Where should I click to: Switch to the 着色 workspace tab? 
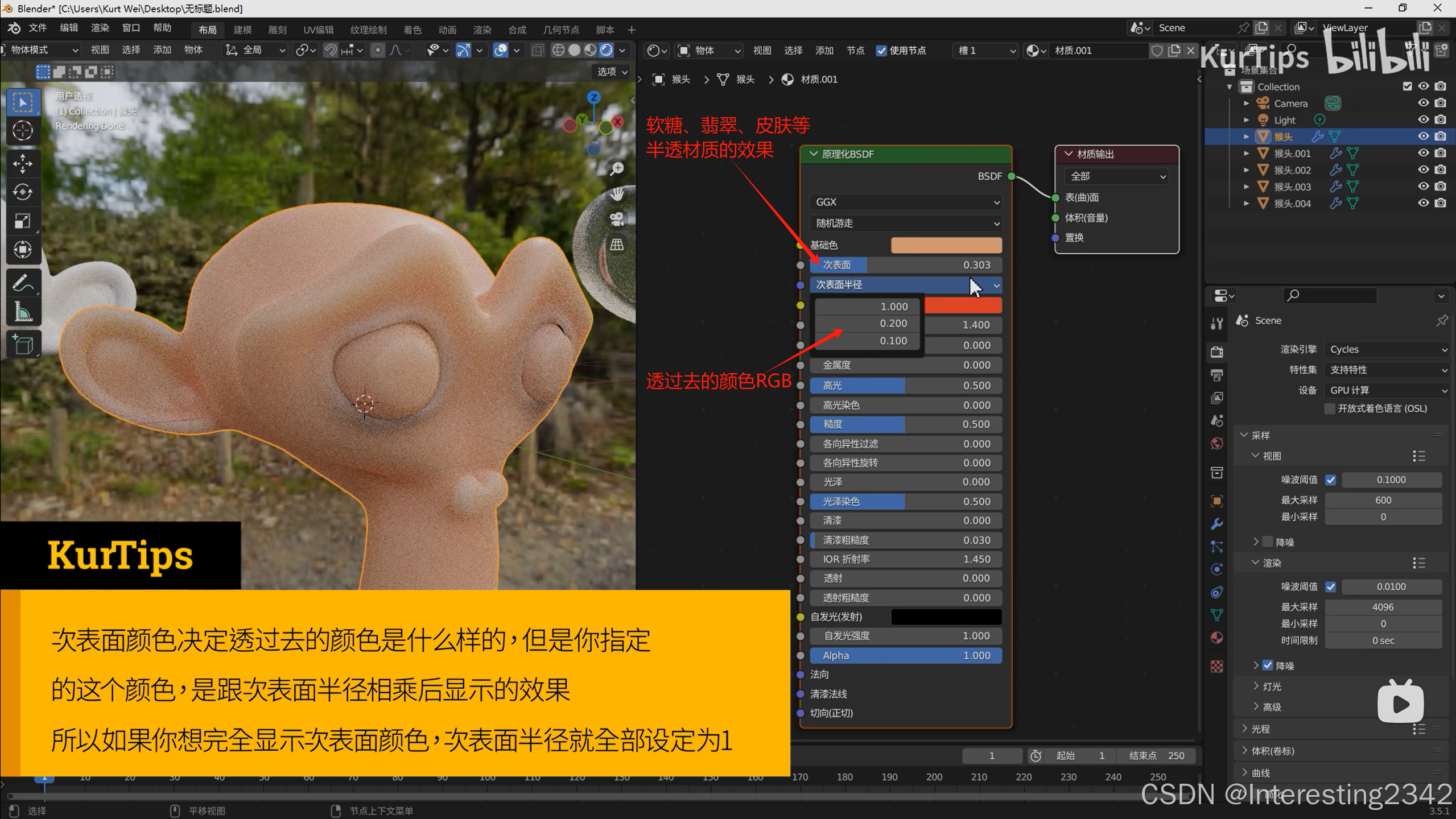(x=412, y=30)
